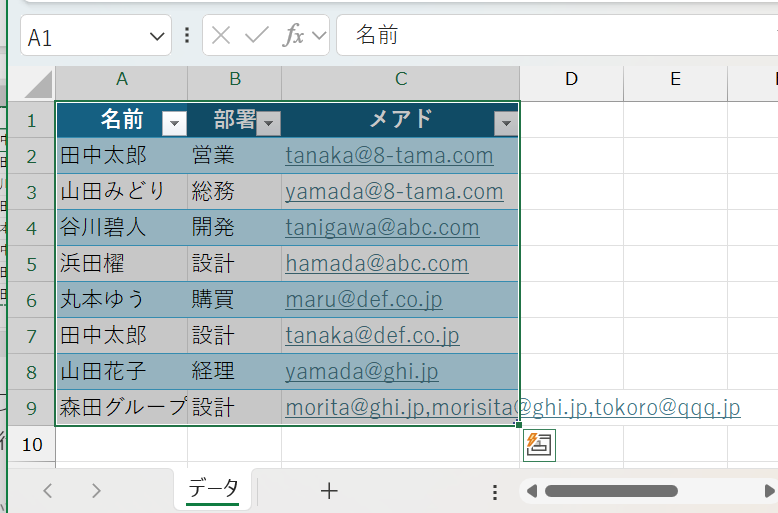The width and height of the screenshot is (778, 513).
Task: Open the tanaka@8-tama.com email link
Action: coord(389,155)
